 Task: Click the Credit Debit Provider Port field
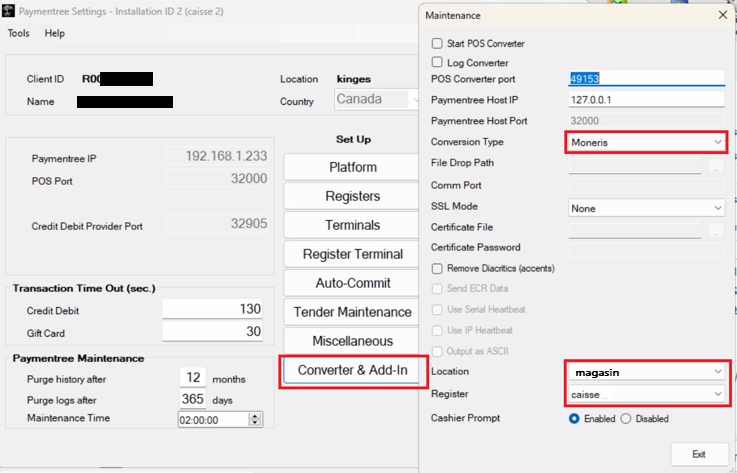[217, 223]
